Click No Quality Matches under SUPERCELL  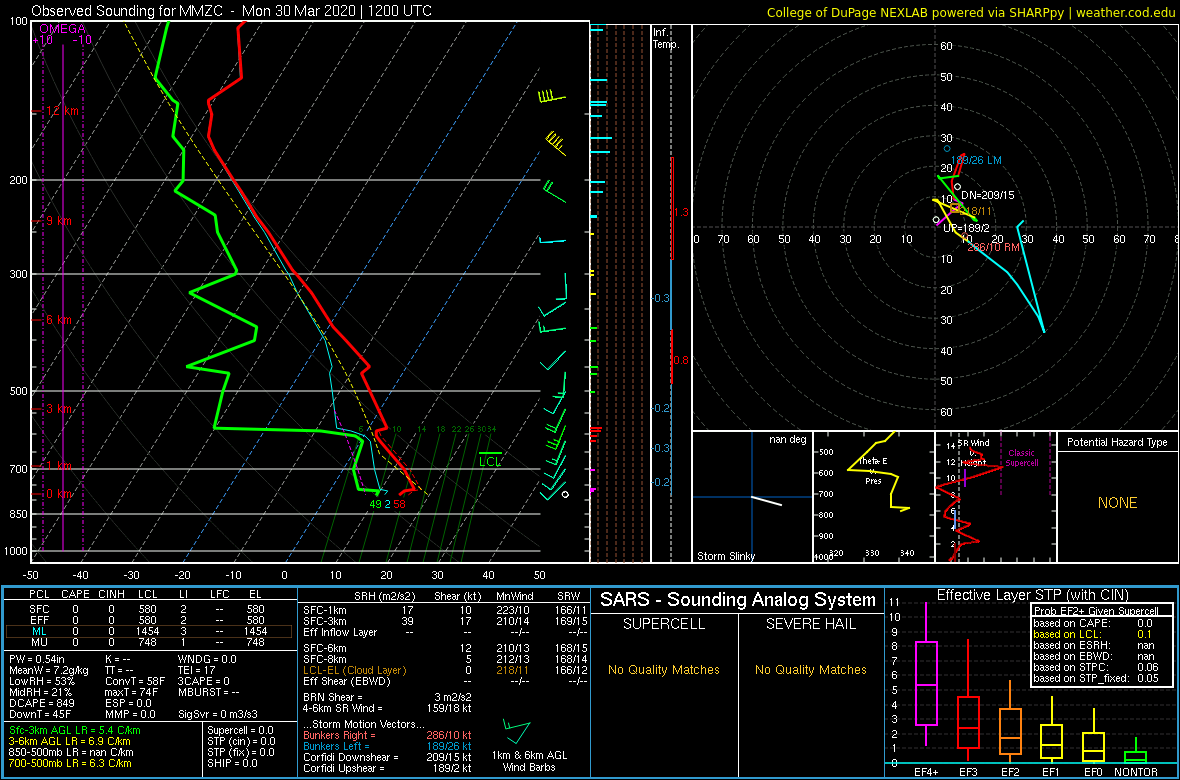point(663,669)
